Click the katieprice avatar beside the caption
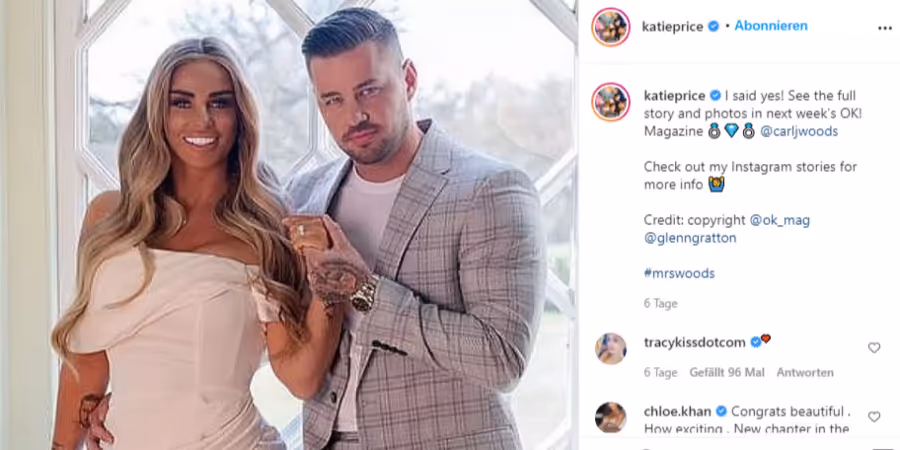This screenshot has height=450, width=900. point(611,102)
